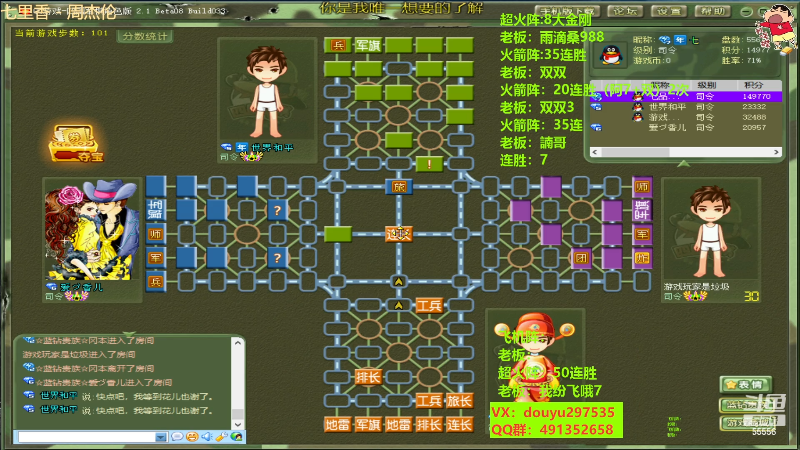Click the QQ penguin avatar in profile panel
The width and height of the screenshot is (800, 450).
610,55
